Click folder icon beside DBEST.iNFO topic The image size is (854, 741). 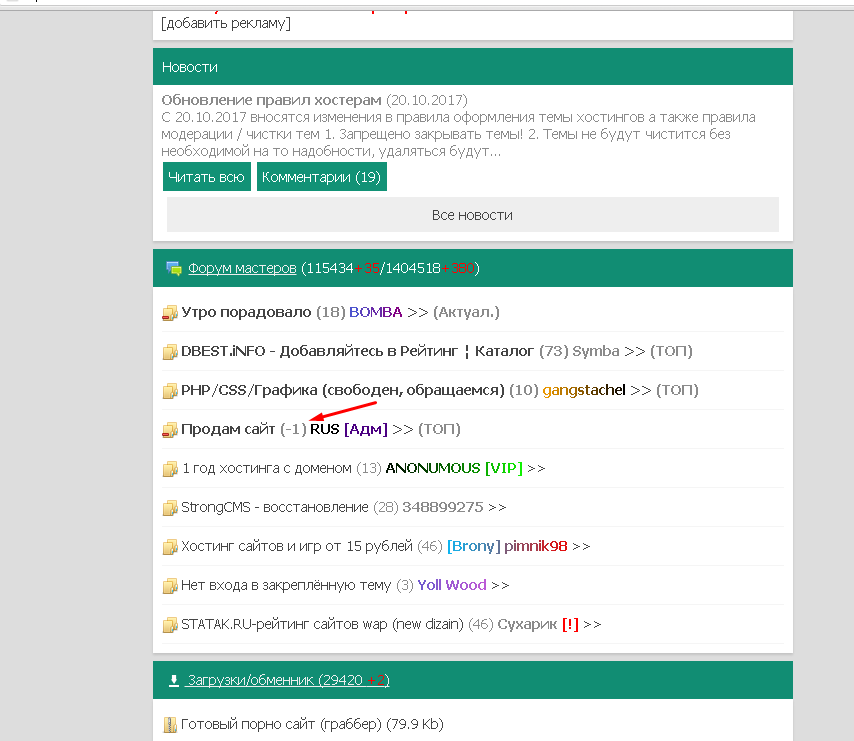click(x=170, y=352)
